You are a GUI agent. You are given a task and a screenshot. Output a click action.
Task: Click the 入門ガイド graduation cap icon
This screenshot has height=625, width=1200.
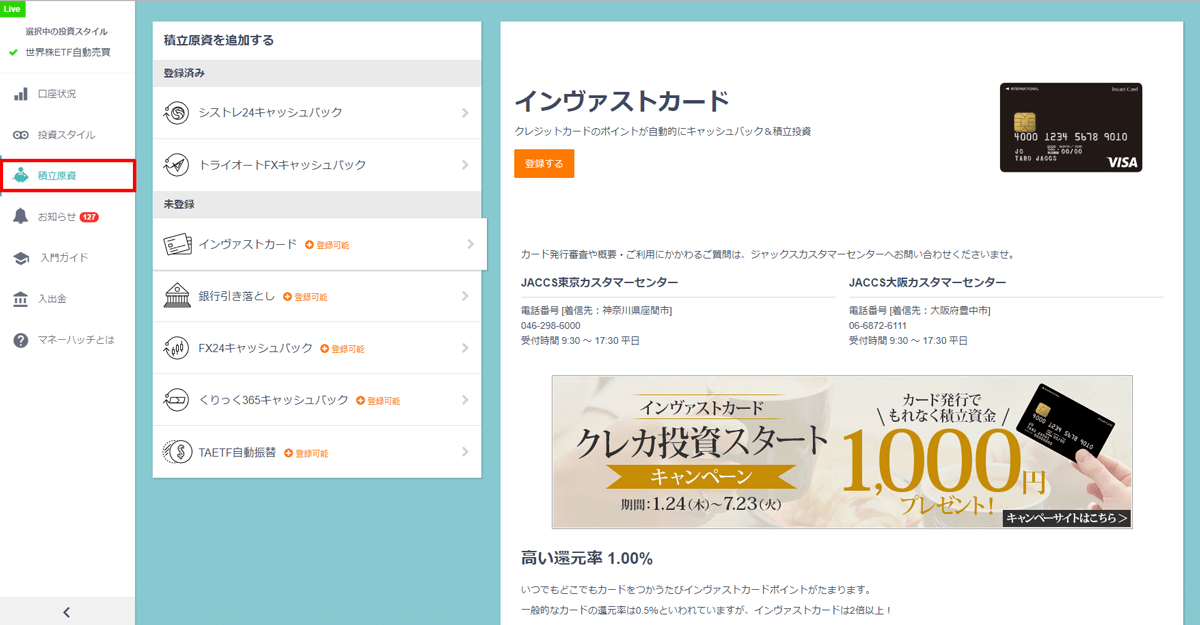20,258
